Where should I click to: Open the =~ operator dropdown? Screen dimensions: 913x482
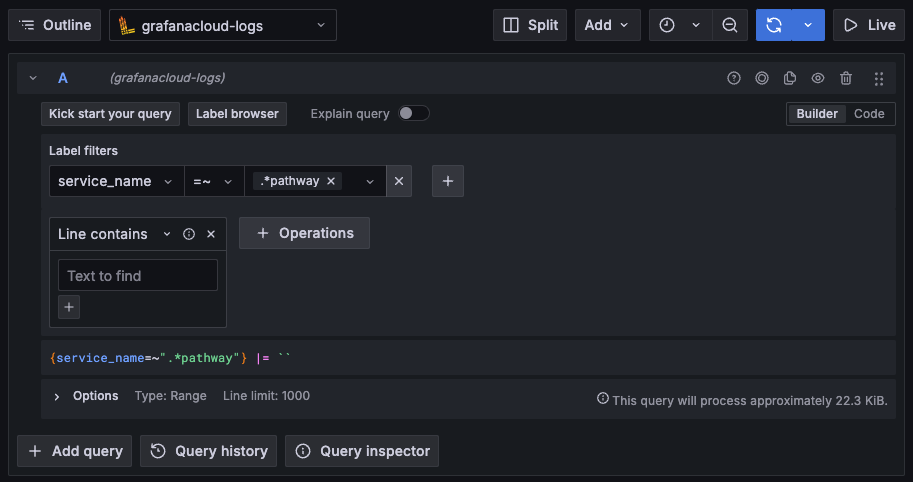(214, 181)
